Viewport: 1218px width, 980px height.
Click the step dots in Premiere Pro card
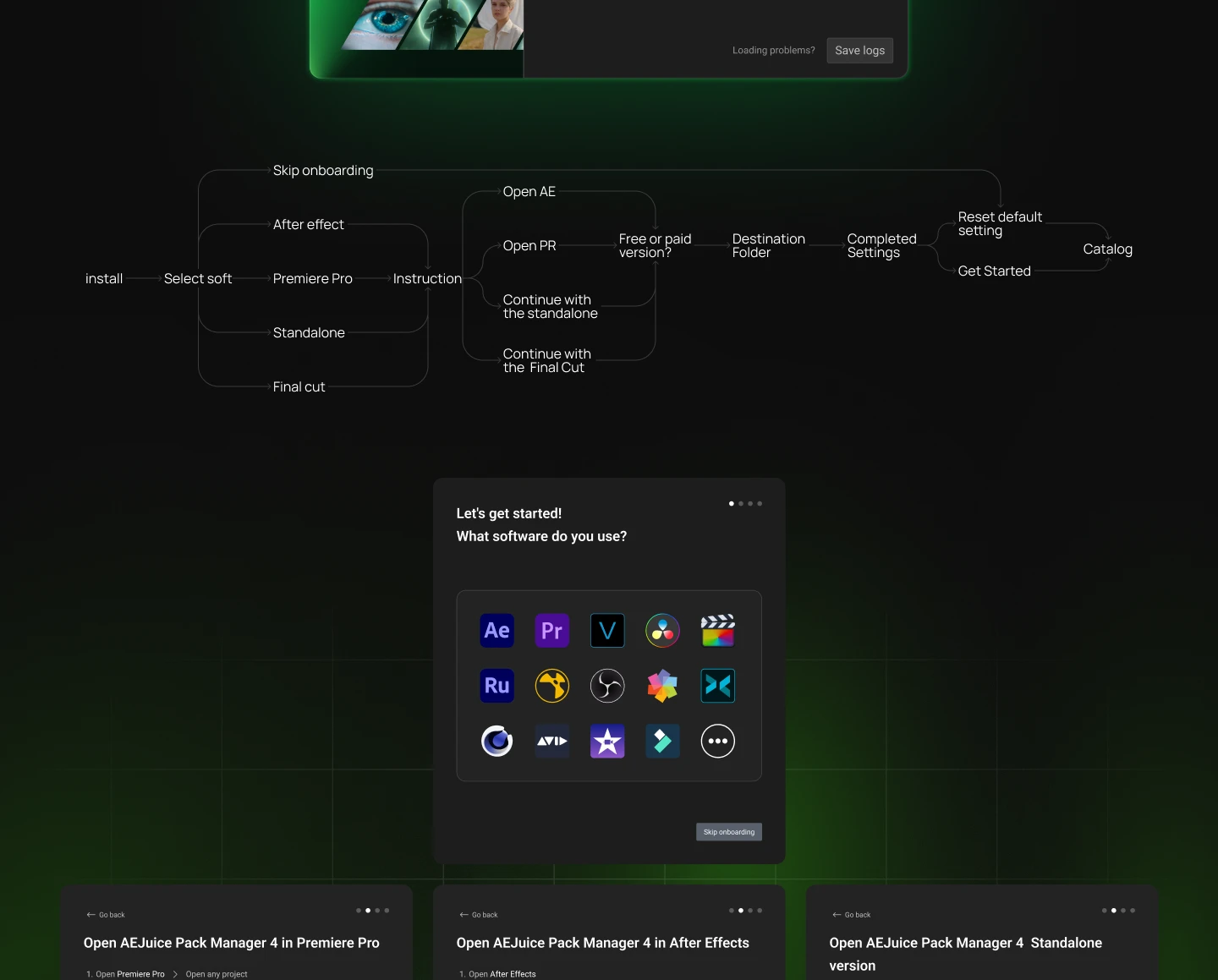click(373, 911)
